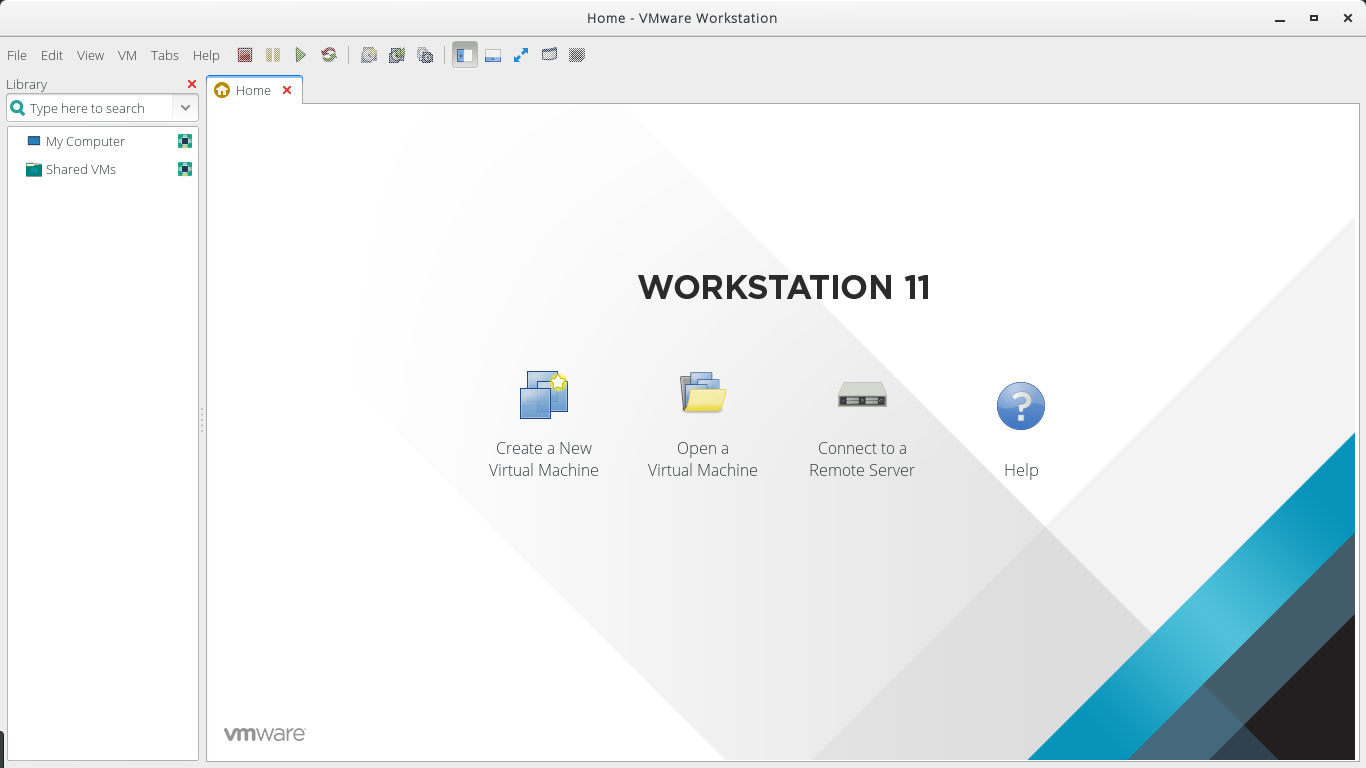Click the Unity mode toolbar icon
The height and width of the screenshot is (768, 1366).
(x=549, y=55)
